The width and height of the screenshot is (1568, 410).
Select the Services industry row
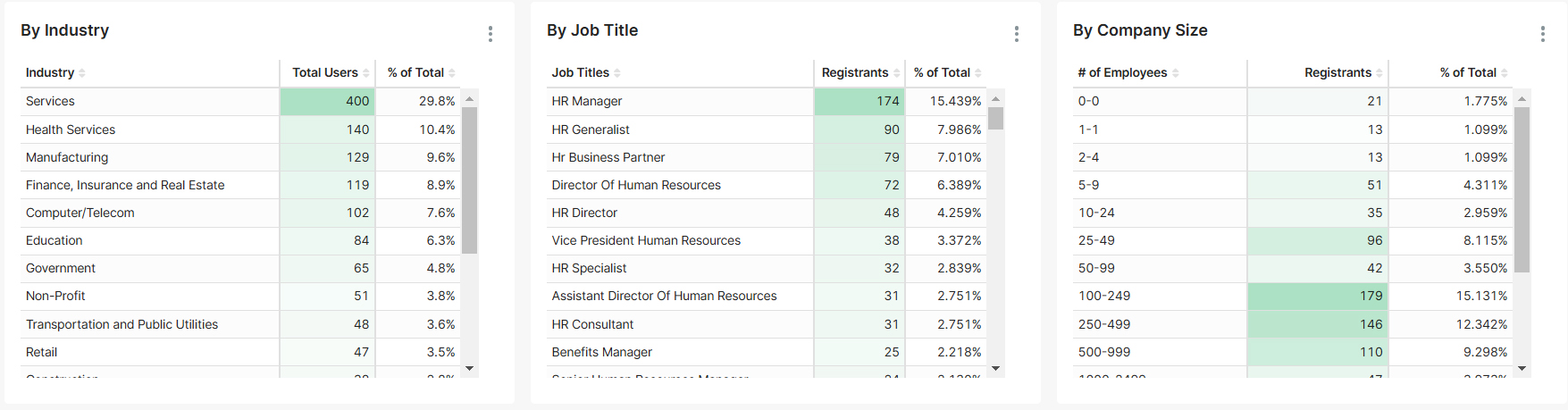pos(241,102)
